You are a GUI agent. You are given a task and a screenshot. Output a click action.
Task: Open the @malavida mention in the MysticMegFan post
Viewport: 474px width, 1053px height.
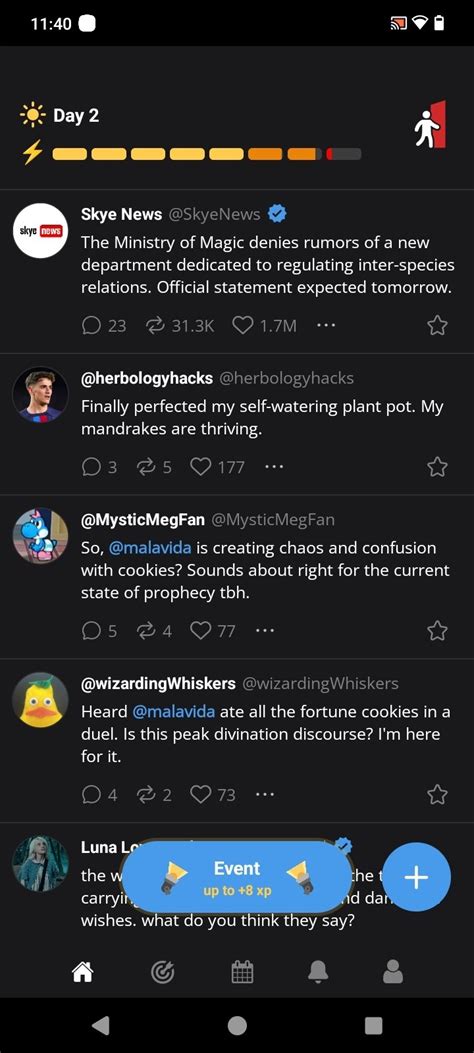[150, 548]
